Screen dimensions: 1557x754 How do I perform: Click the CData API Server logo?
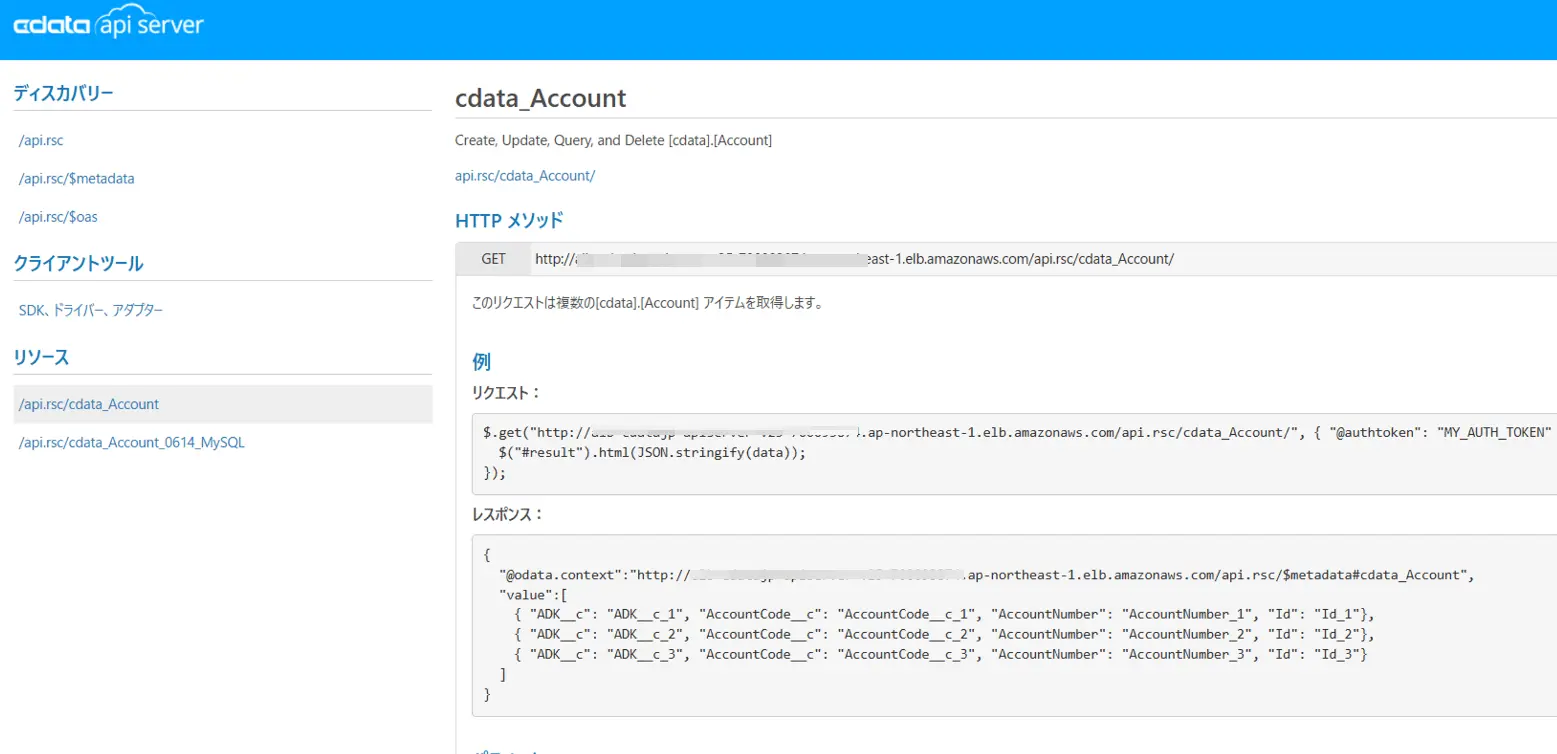pyautogui.click(x=108, y=27)
